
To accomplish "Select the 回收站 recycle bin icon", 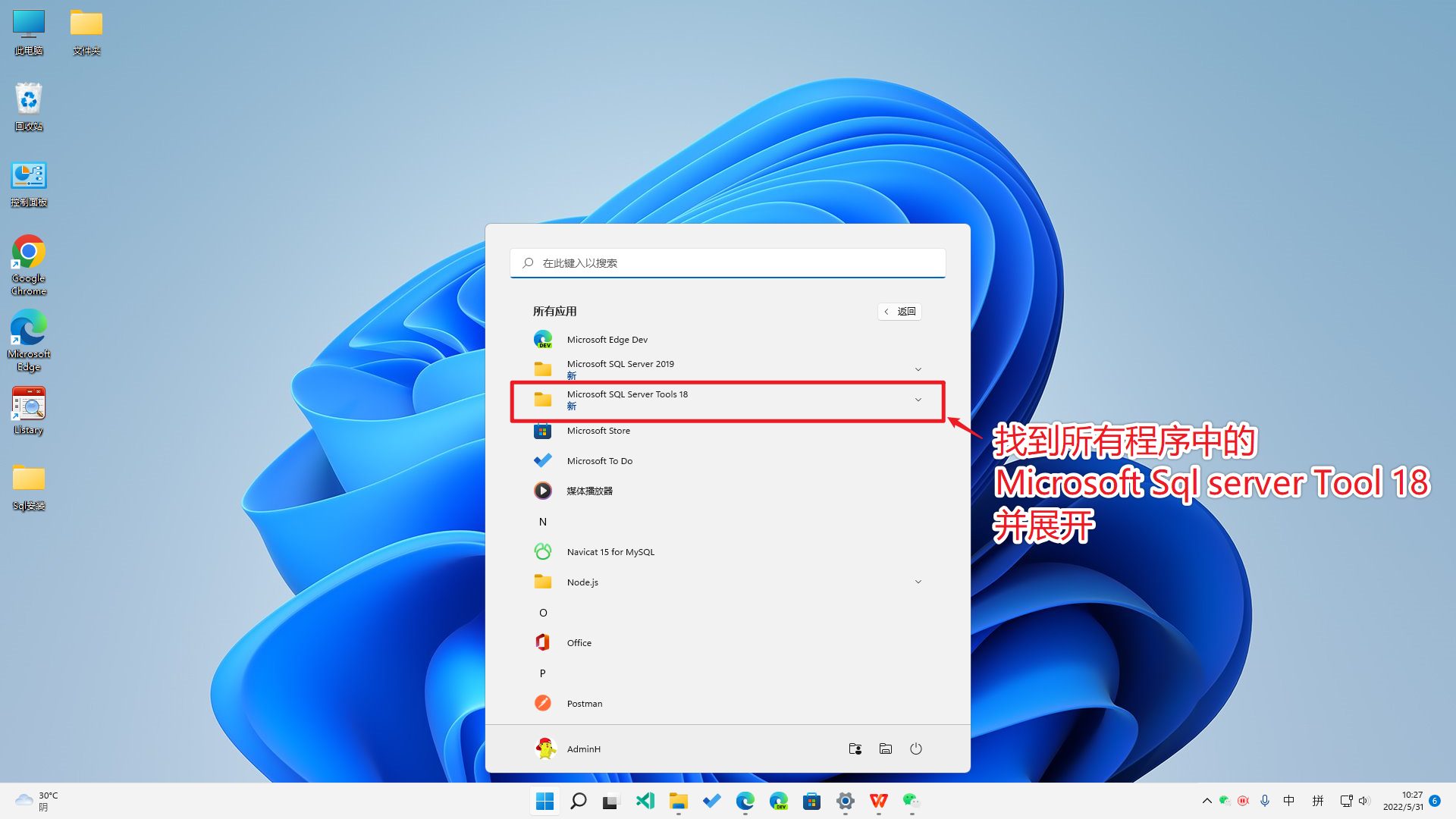I will (x=29, y=107).
